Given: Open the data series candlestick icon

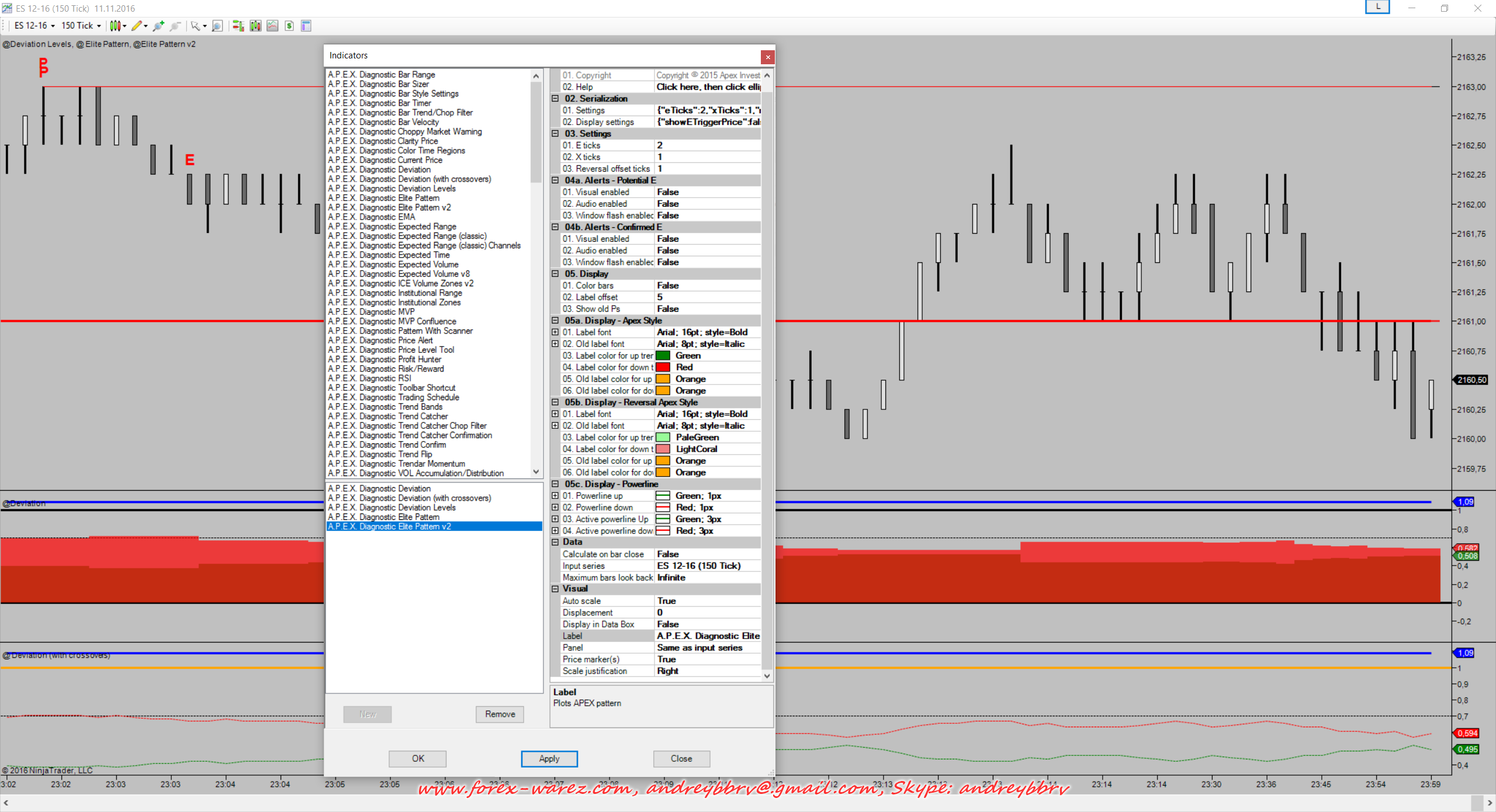Looking at the screenshot, I should (x=255, y=26).
